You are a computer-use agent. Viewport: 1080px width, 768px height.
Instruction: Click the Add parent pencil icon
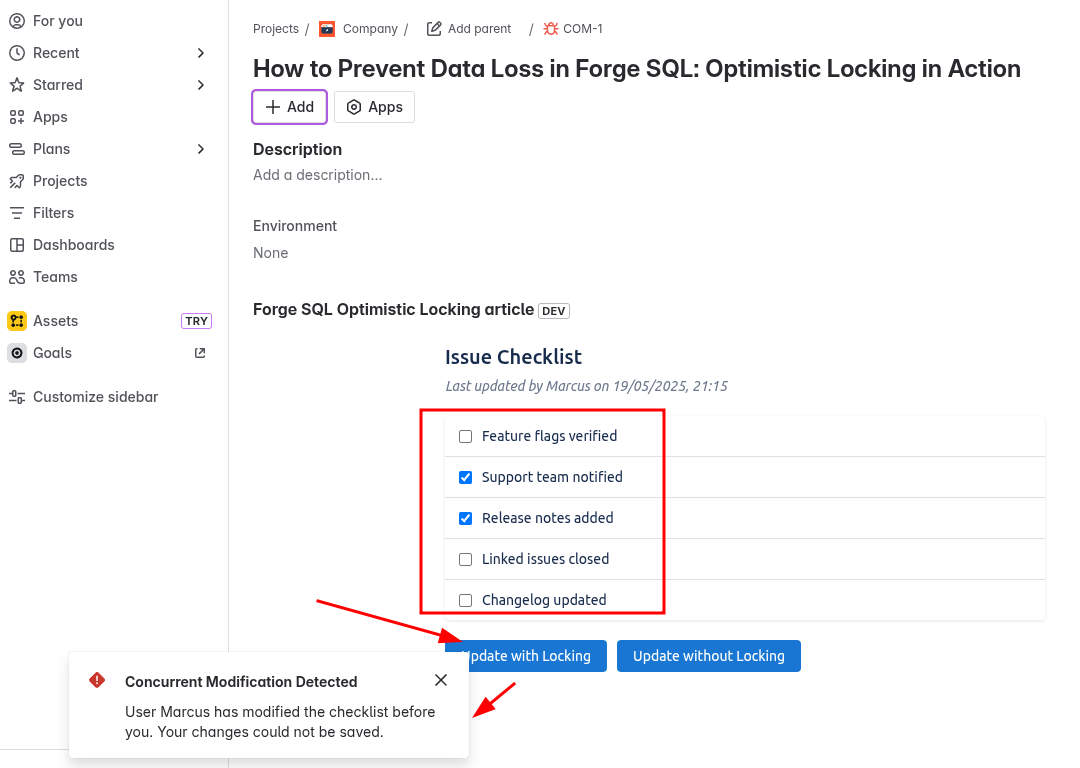[x=434, y=28]
